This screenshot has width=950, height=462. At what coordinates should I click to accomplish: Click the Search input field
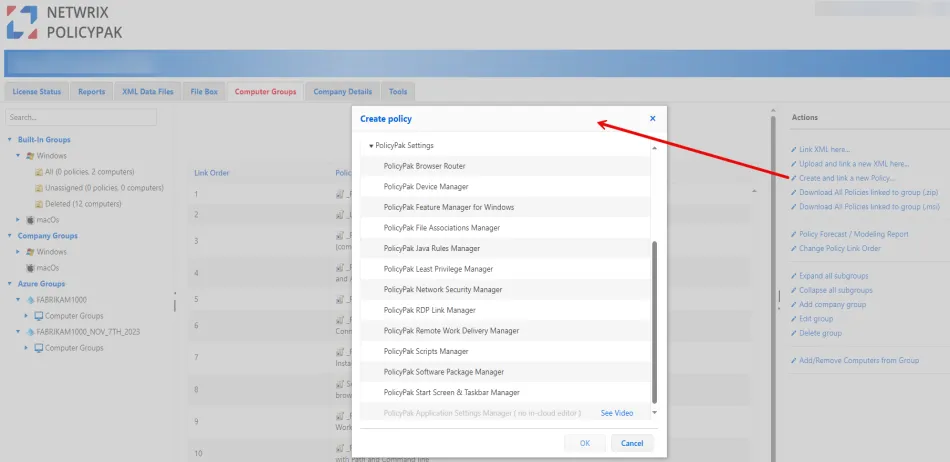[80, 118]
